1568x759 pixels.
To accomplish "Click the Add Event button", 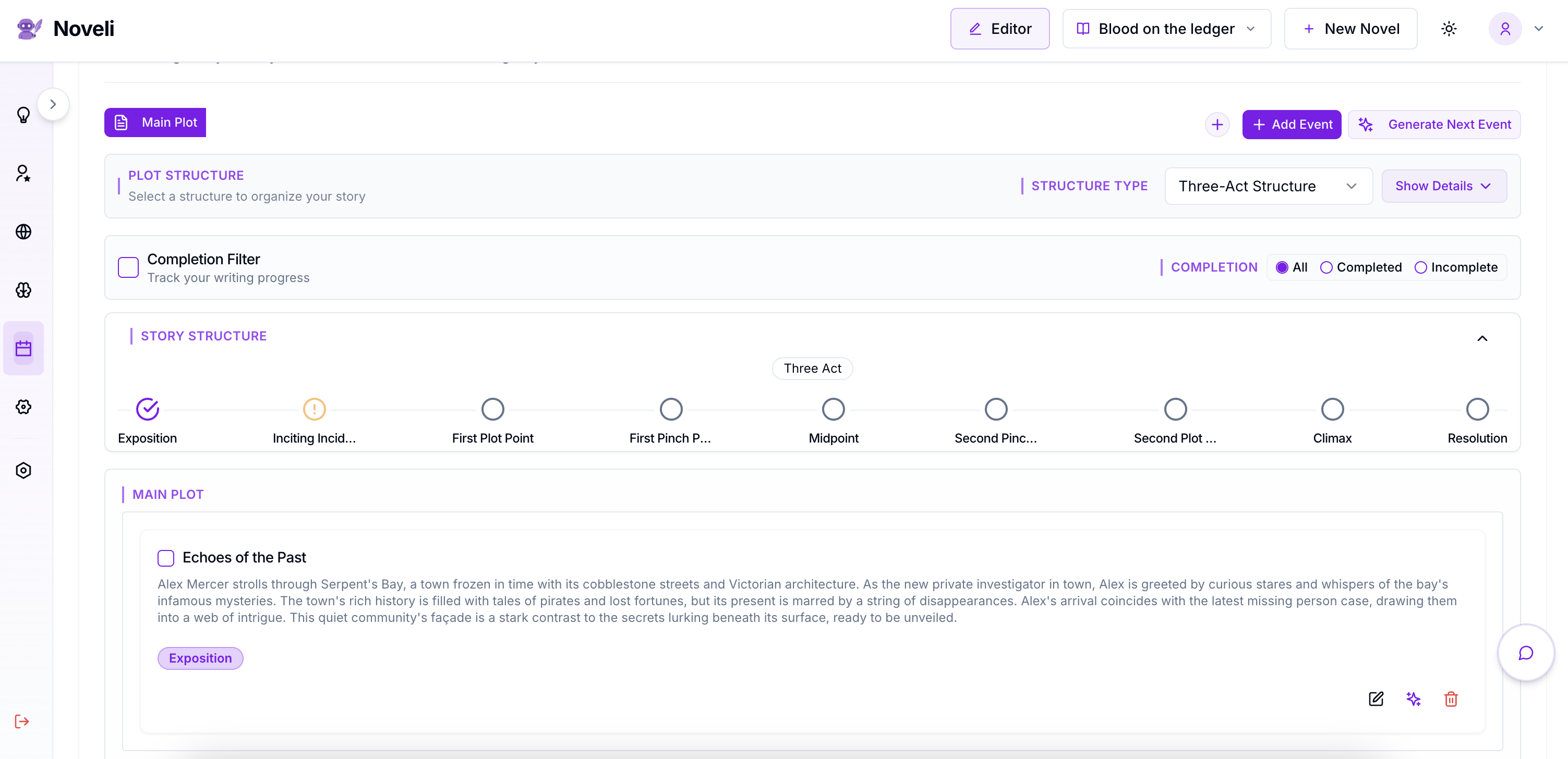I will pos(1291,125).
